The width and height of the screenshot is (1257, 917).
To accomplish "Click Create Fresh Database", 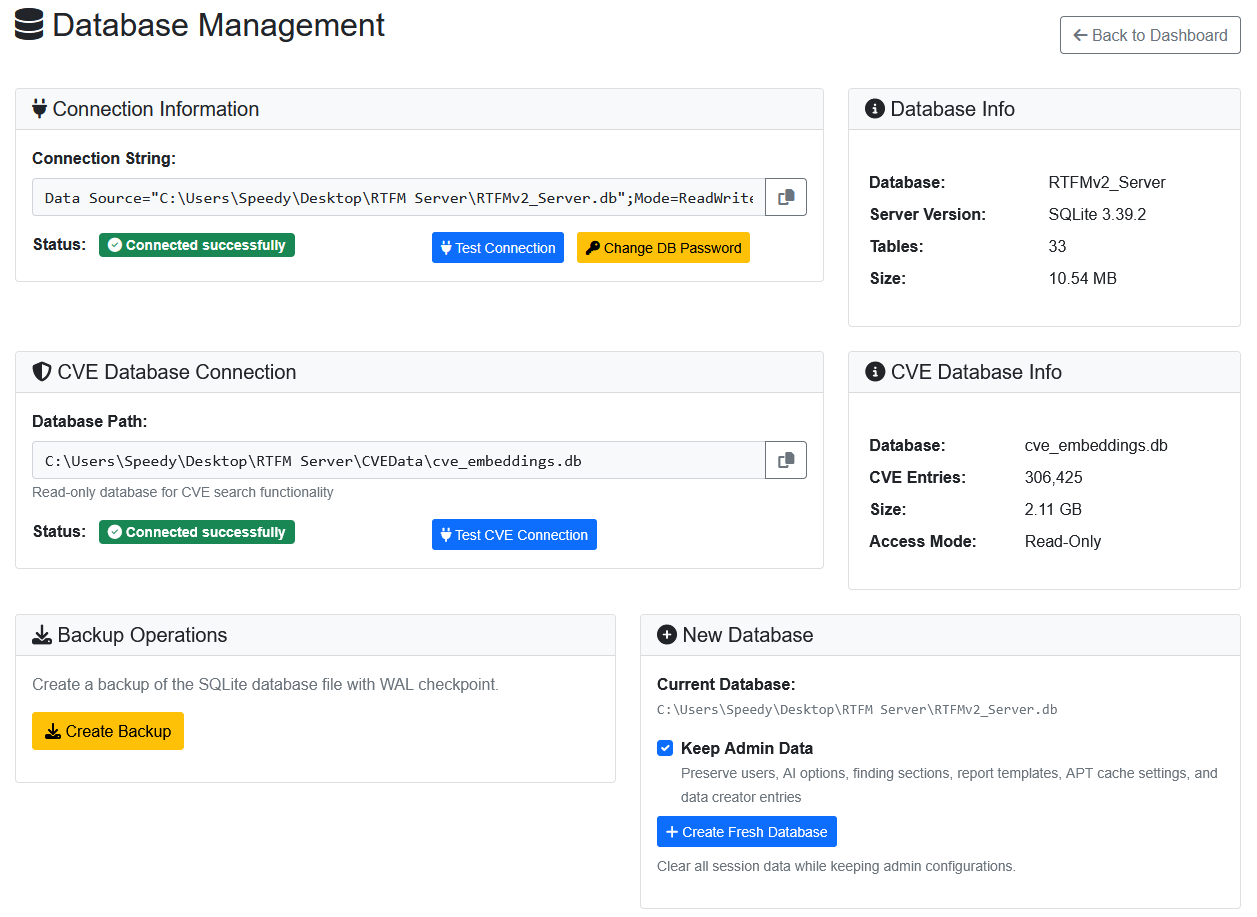I will pyautogui.click(x=746, y=832).
